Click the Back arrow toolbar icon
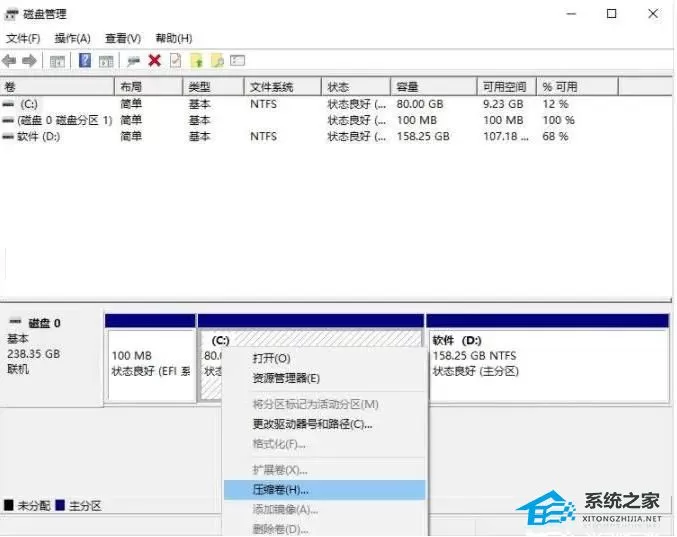The height and width of the screenshot is (537, 677). pos(9,61)
